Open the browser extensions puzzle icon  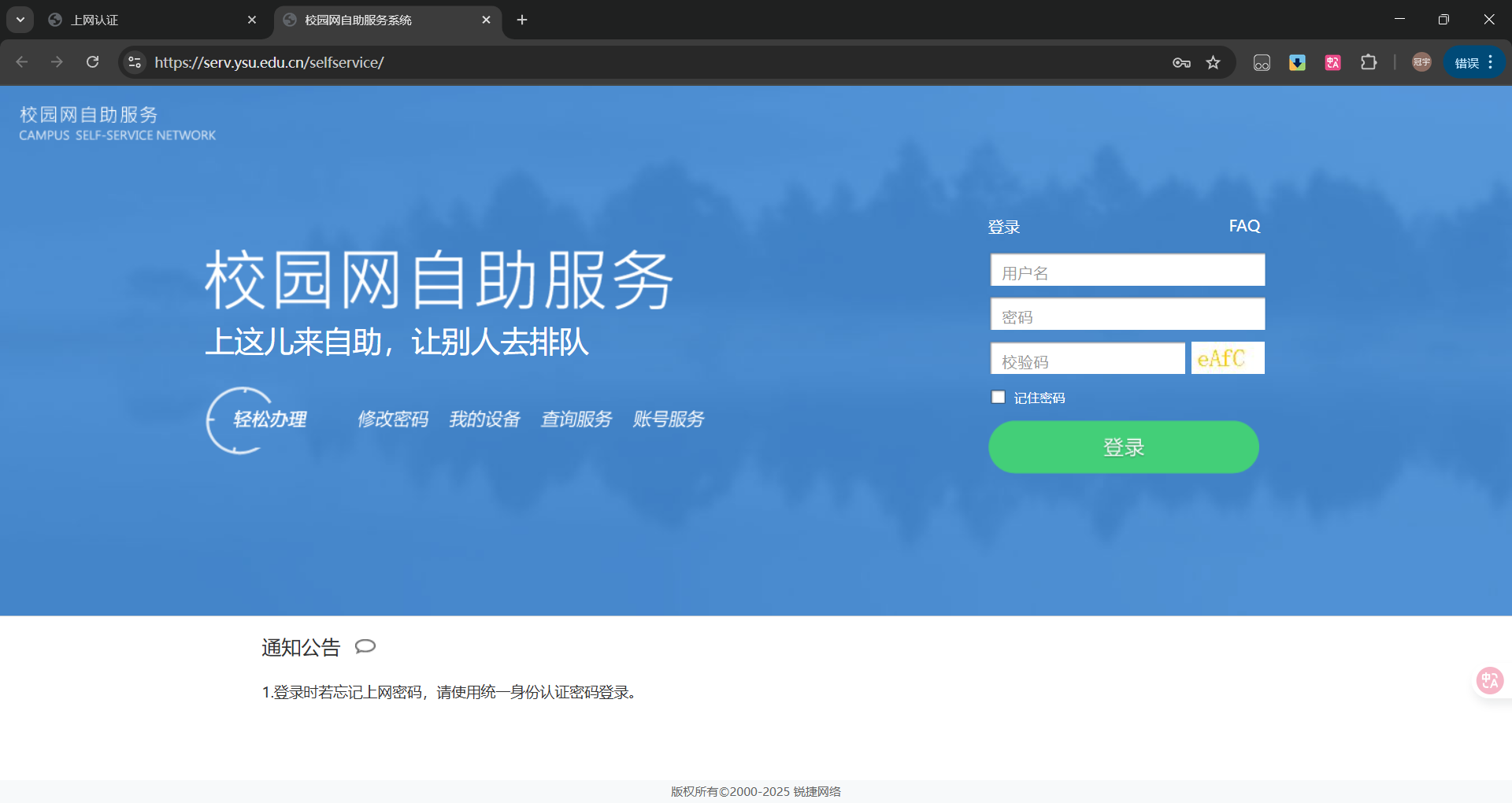point(1369,62)
